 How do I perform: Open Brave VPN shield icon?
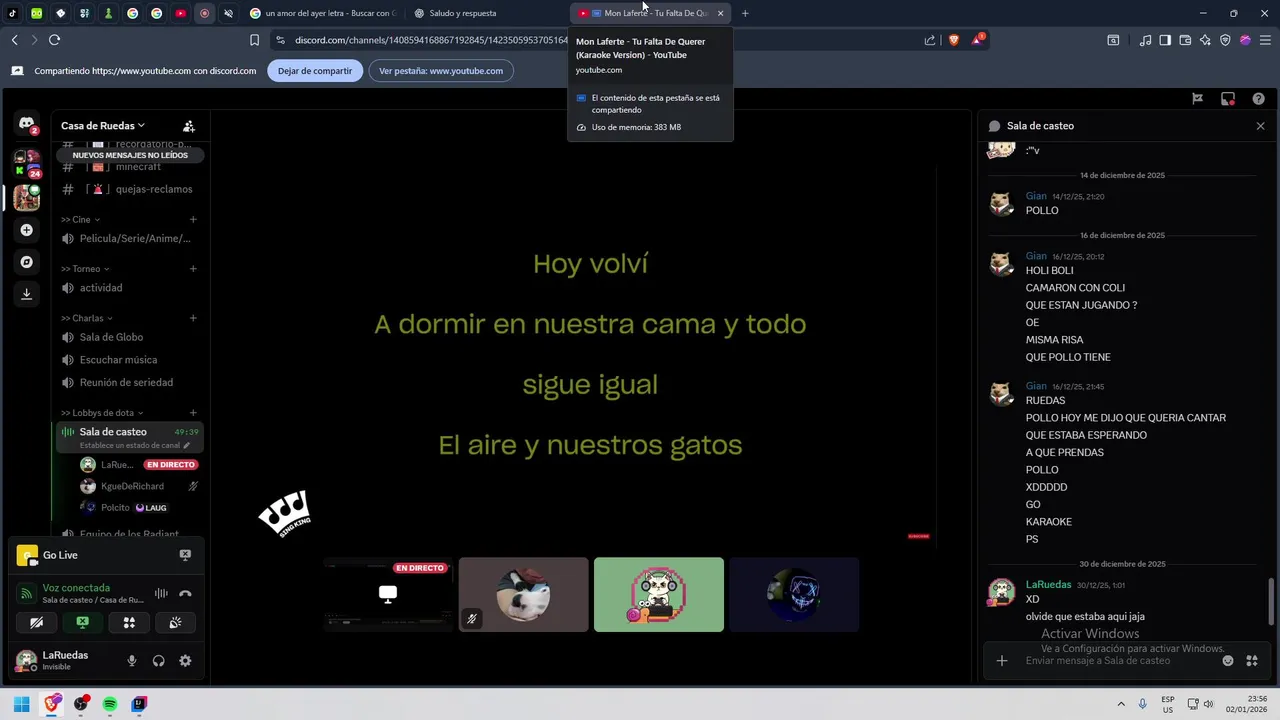pyautogui.click(x=1225, y=40)
